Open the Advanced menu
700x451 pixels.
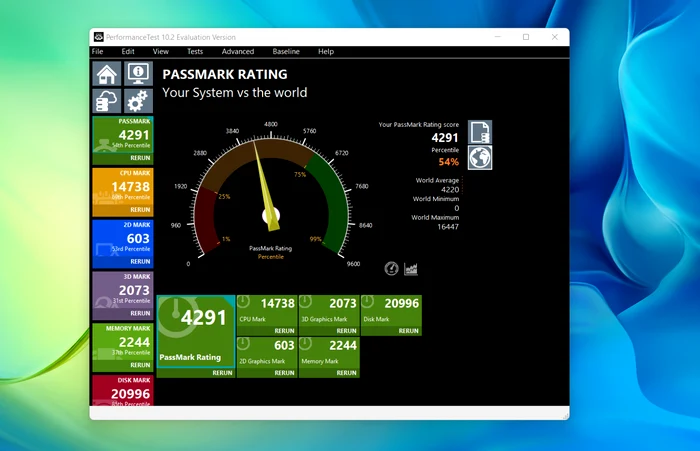point(238,51)
